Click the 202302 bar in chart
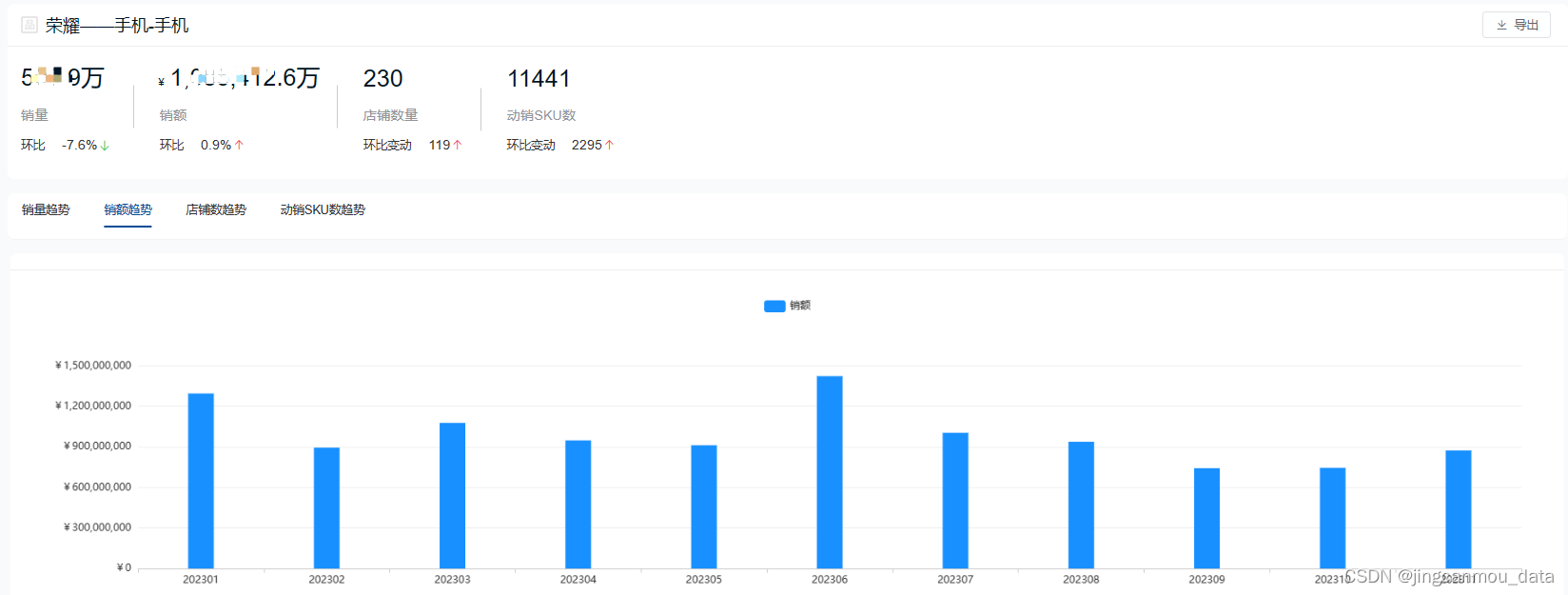 [326, 507]
